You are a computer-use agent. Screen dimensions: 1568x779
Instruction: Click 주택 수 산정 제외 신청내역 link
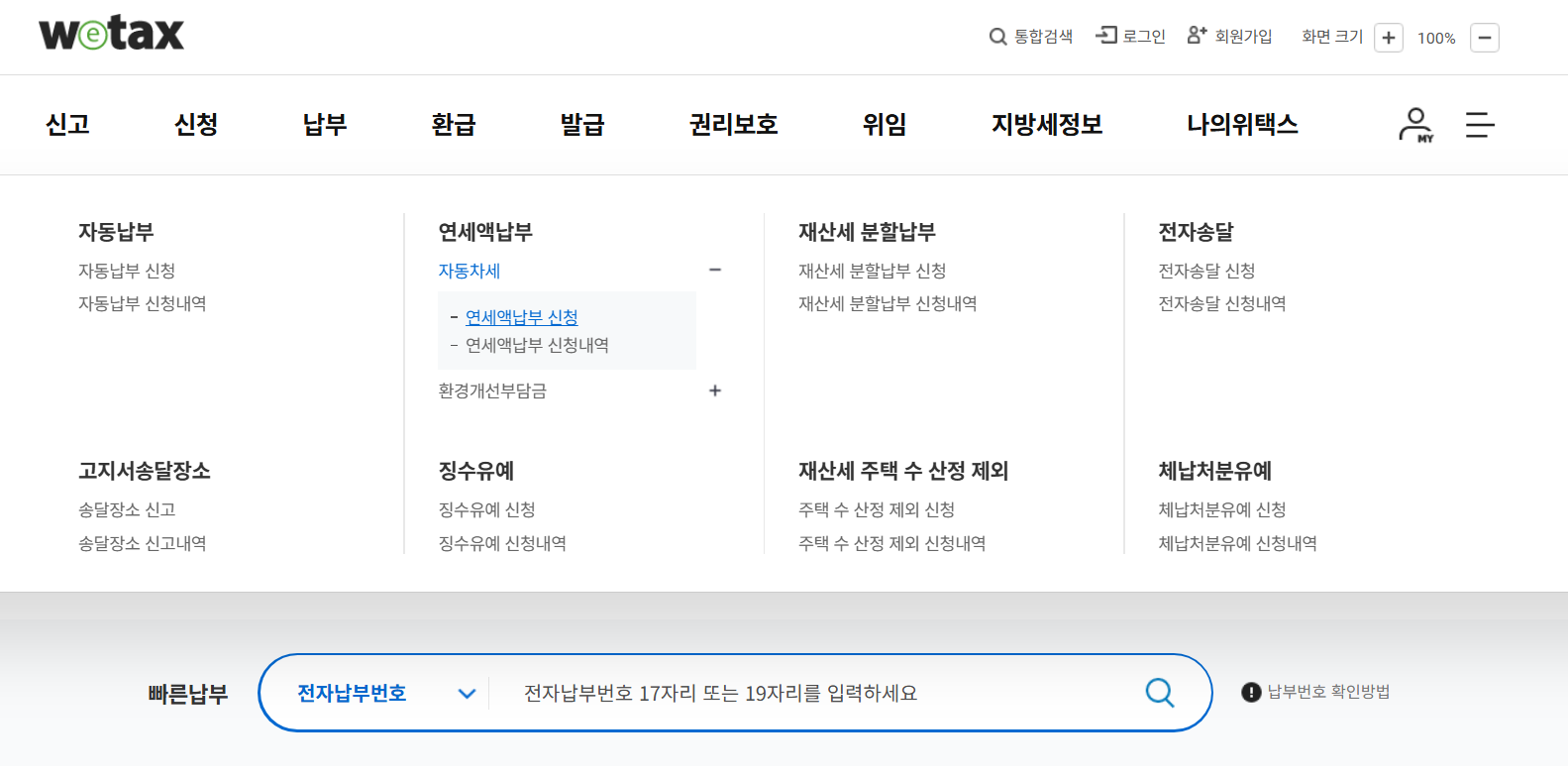(892, 543)
